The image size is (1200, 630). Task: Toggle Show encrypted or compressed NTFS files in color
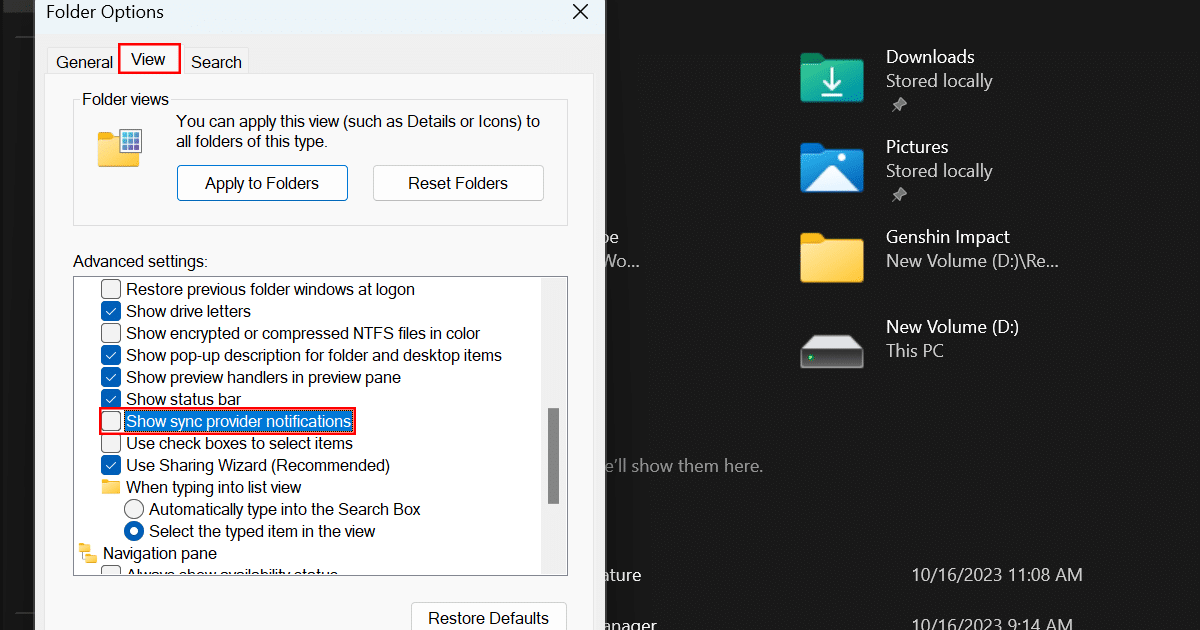[111, 333]
